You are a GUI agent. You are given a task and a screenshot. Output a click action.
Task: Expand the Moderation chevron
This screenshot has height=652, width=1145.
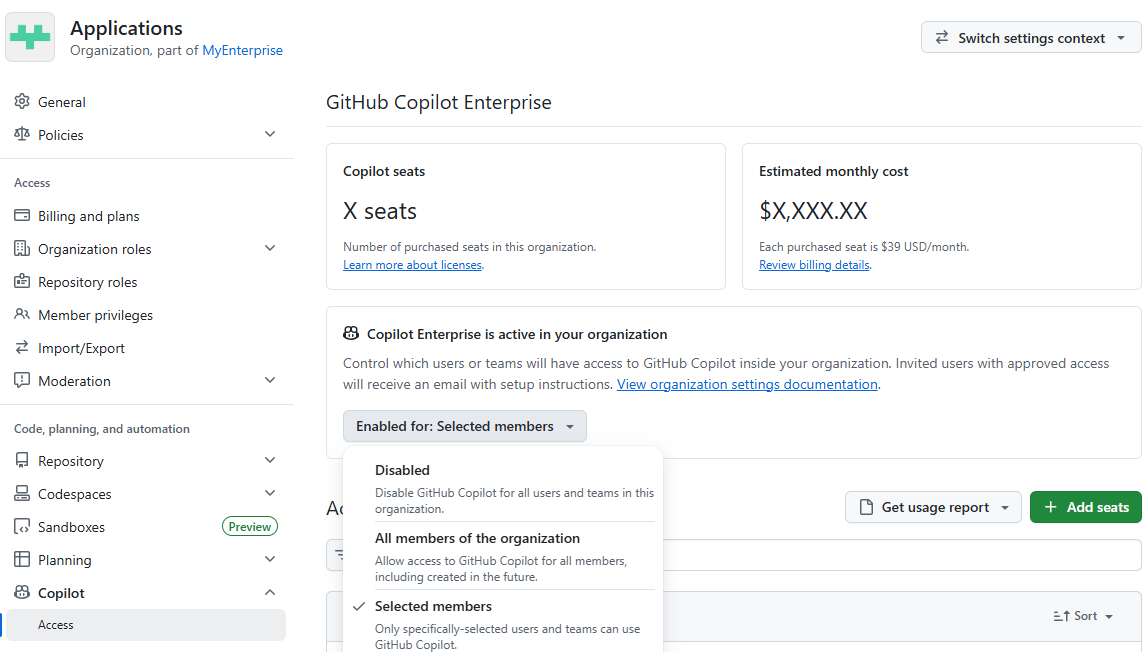click(270, 380)
